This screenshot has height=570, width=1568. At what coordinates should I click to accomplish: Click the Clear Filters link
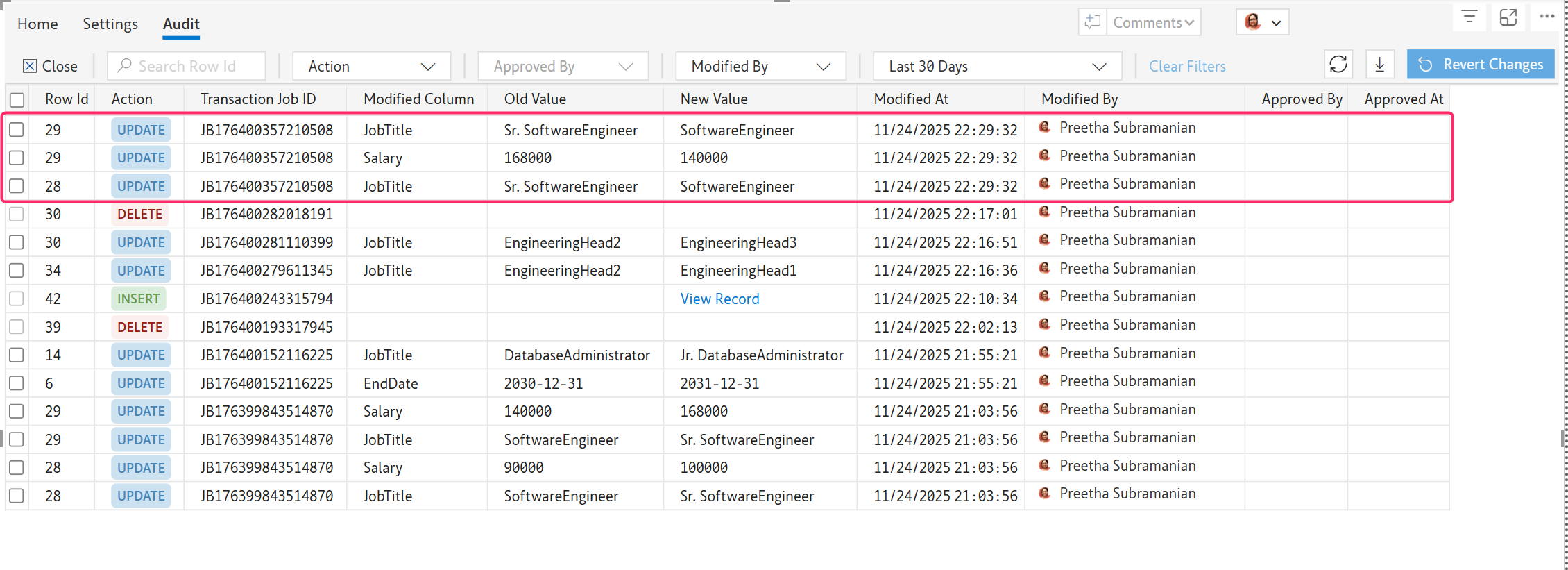pyautogui.click(x=1186, y=67)
